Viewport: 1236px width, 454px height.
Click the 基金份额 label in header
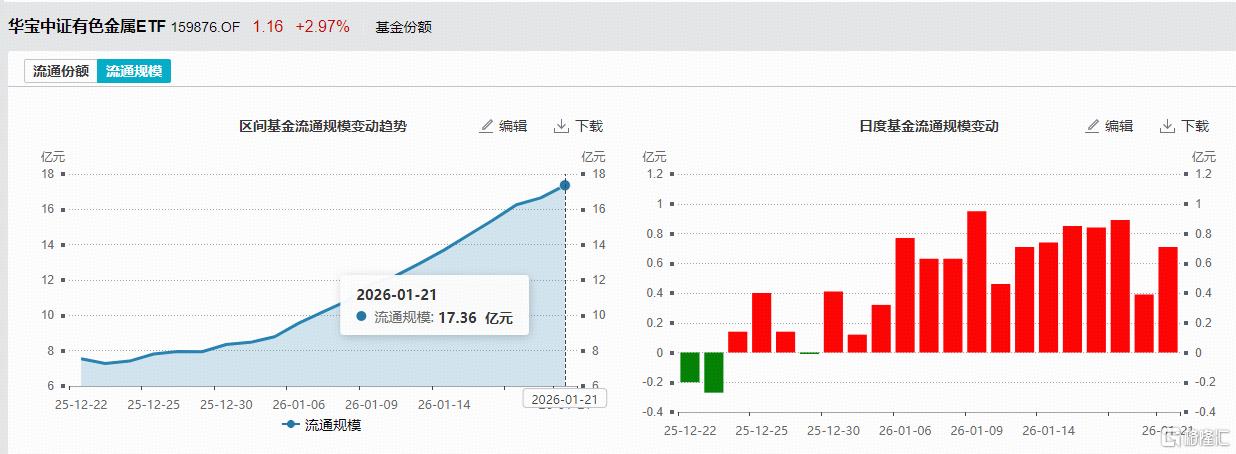point(404,27)
